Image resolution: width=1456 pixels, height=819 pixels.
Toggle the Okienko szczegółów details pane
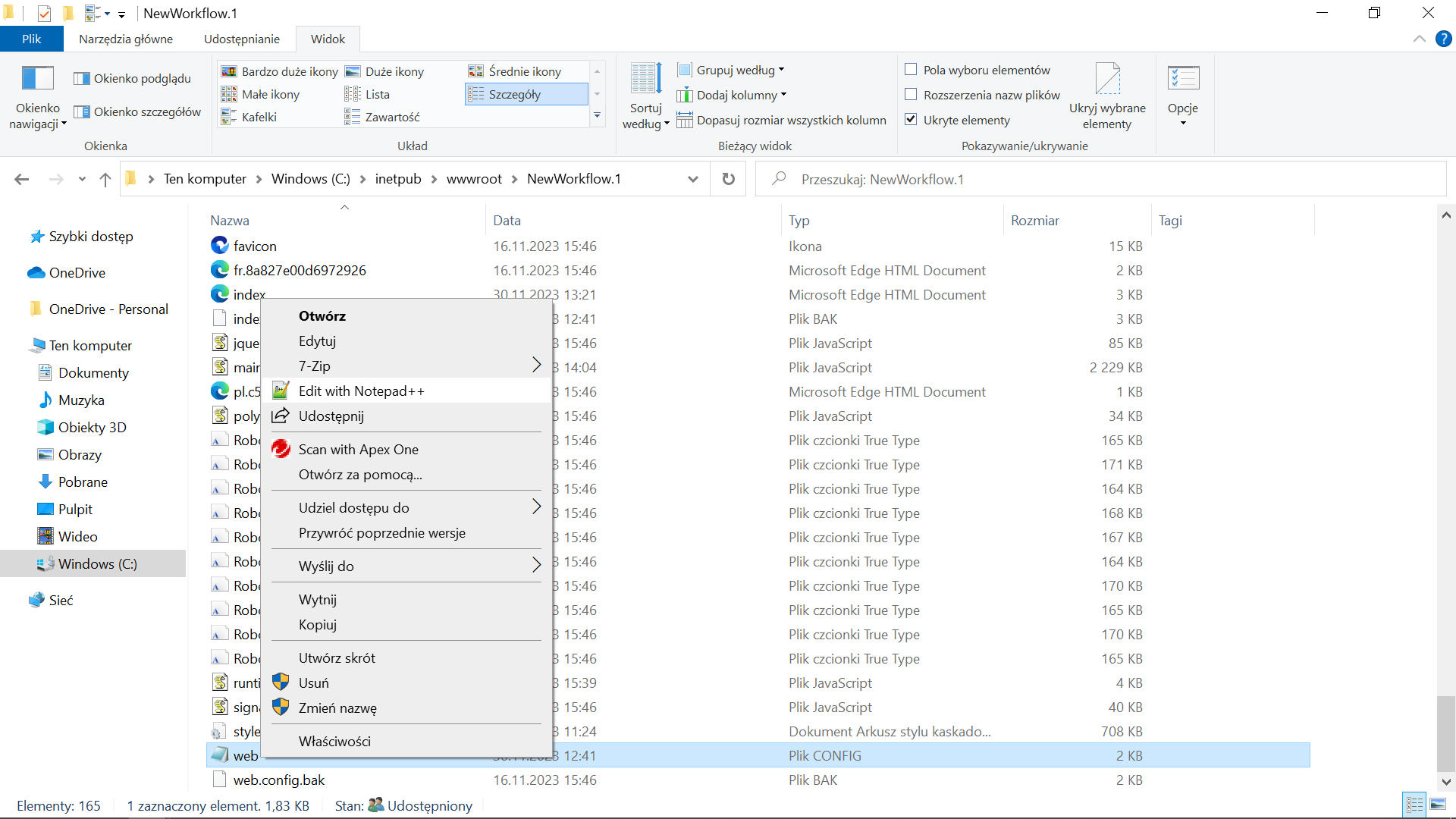(x=137, y=111)
